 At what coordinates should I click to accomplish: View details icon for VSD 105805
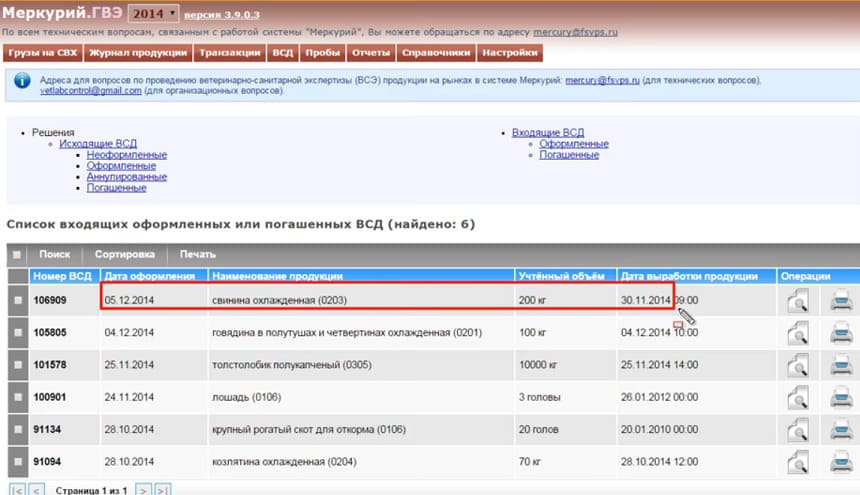pyautogui.click(x=797, y=333)
